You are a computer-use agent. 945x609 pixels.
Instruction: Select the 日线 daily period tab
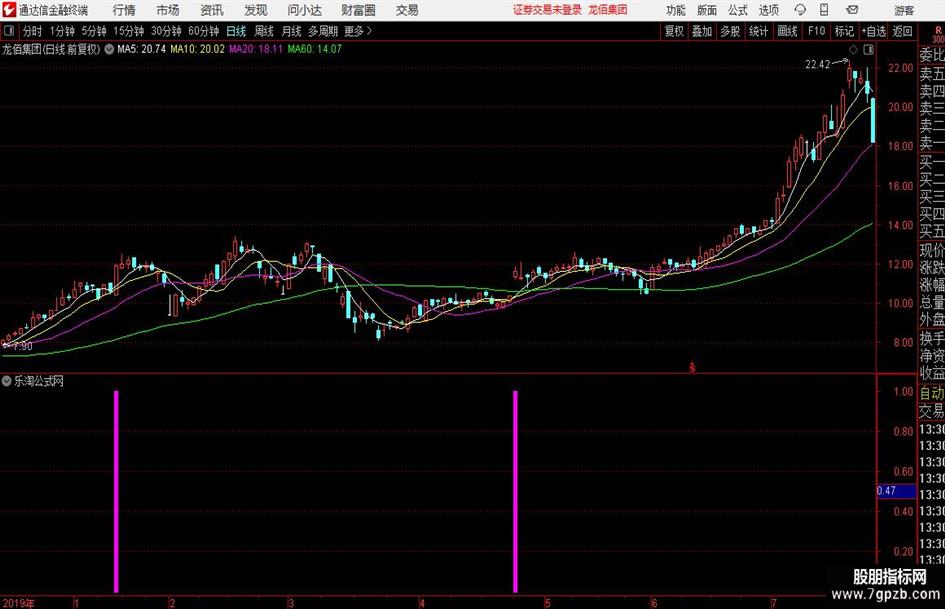236,31
